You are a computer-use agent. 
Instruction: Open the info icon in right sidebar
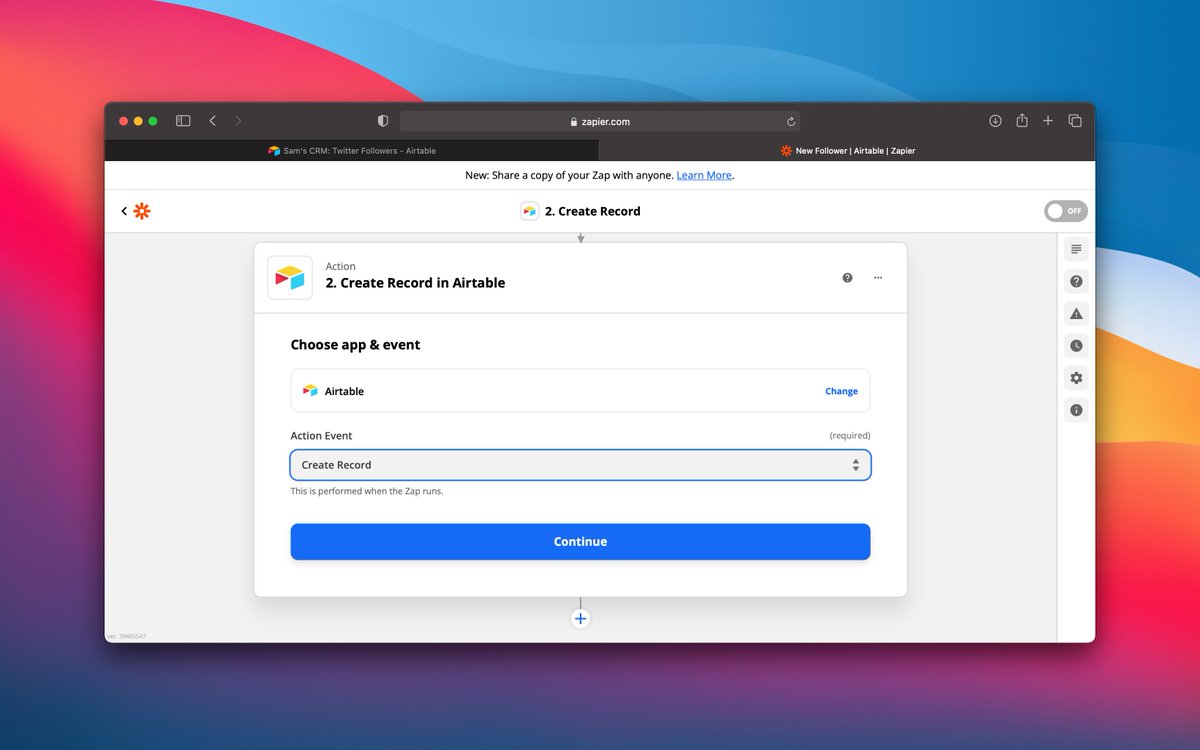[x=1076, y=410]
